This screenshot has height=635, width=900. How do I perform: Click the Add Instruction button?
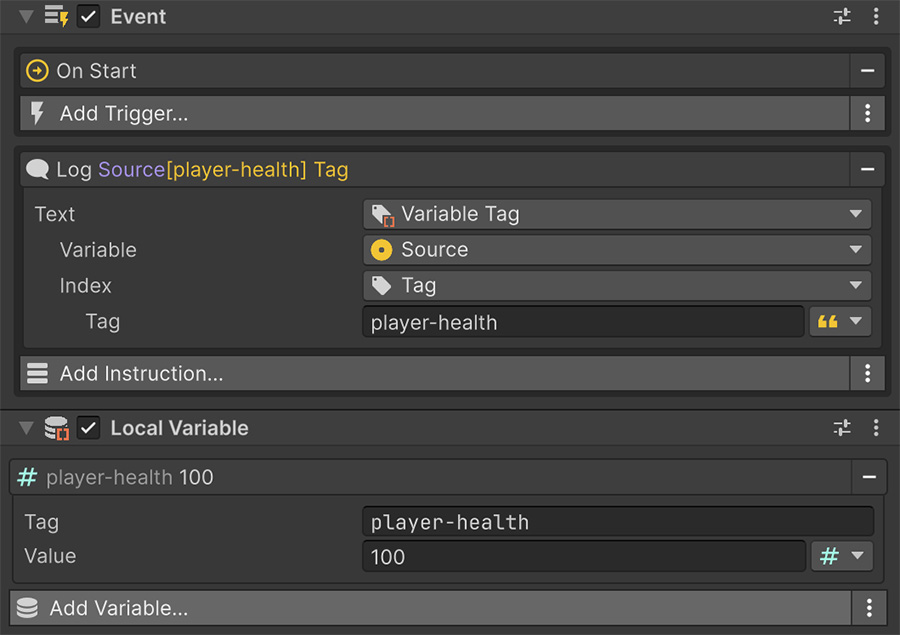pyautogui.click(x=435, y=373)
